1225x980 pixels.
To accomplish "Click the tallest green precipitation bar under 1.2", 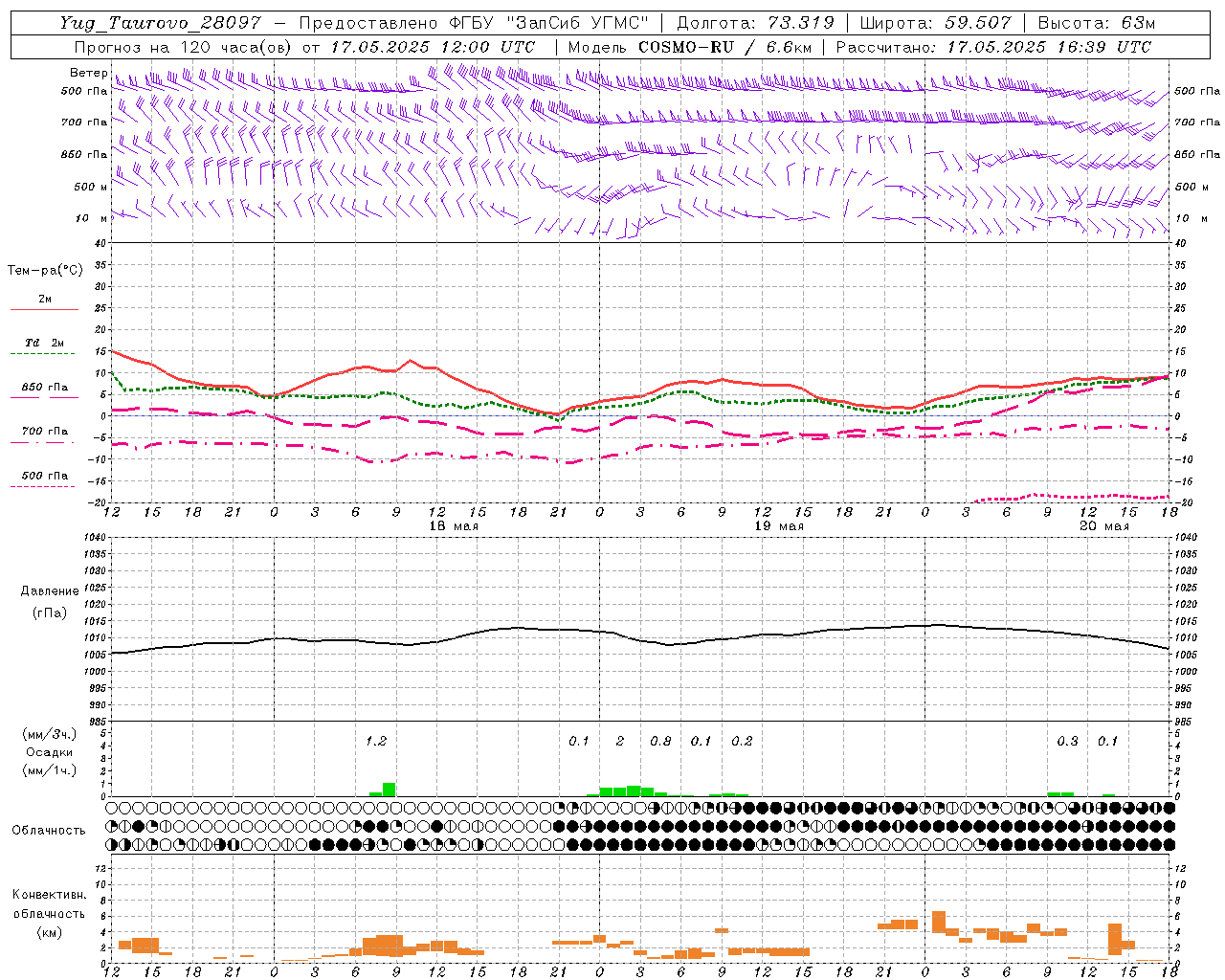I will (x=390, y=790).
